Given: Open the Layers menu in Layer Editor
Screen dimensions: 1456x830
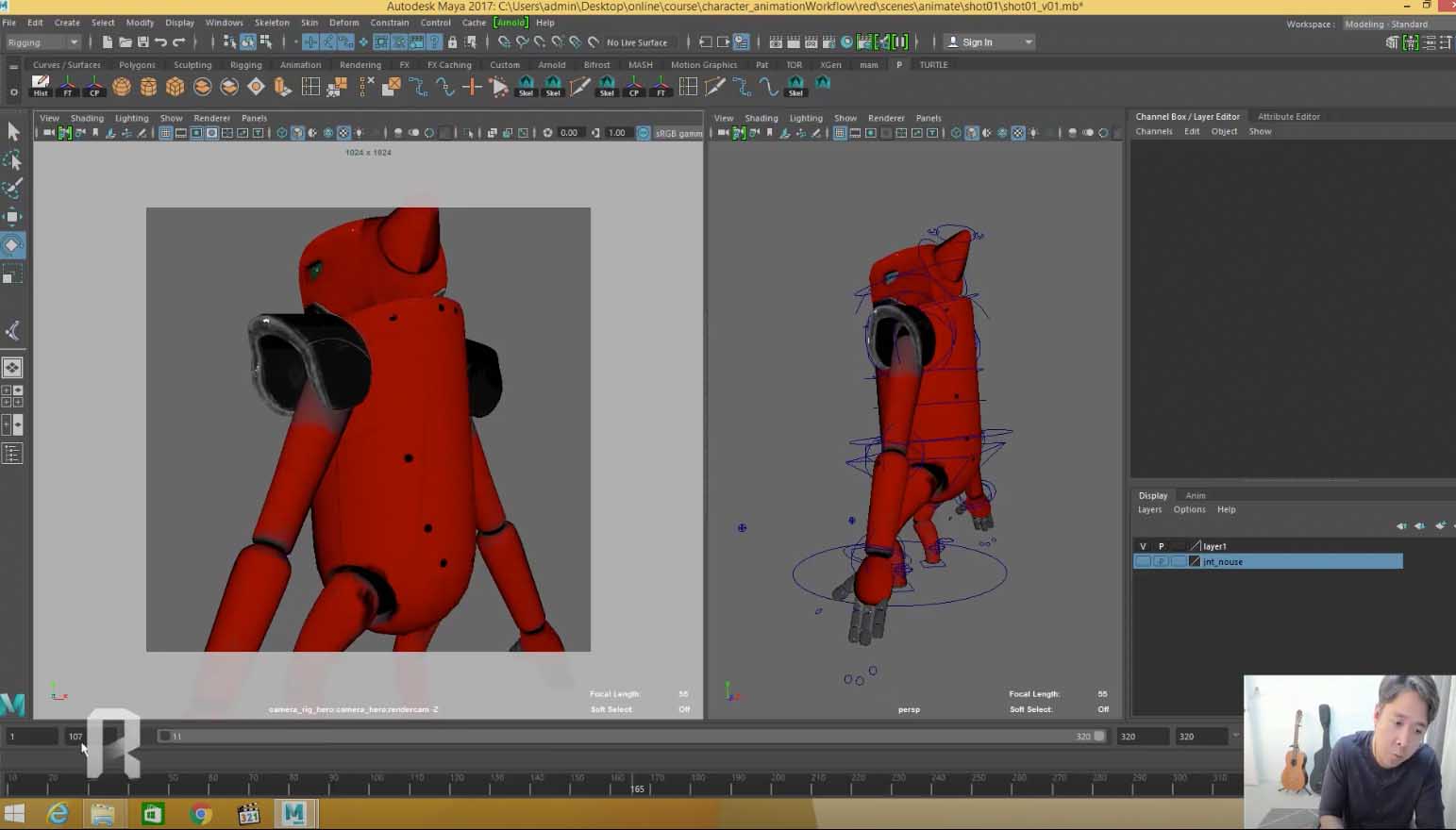Looking at the screenshot, I should 1149,509.
